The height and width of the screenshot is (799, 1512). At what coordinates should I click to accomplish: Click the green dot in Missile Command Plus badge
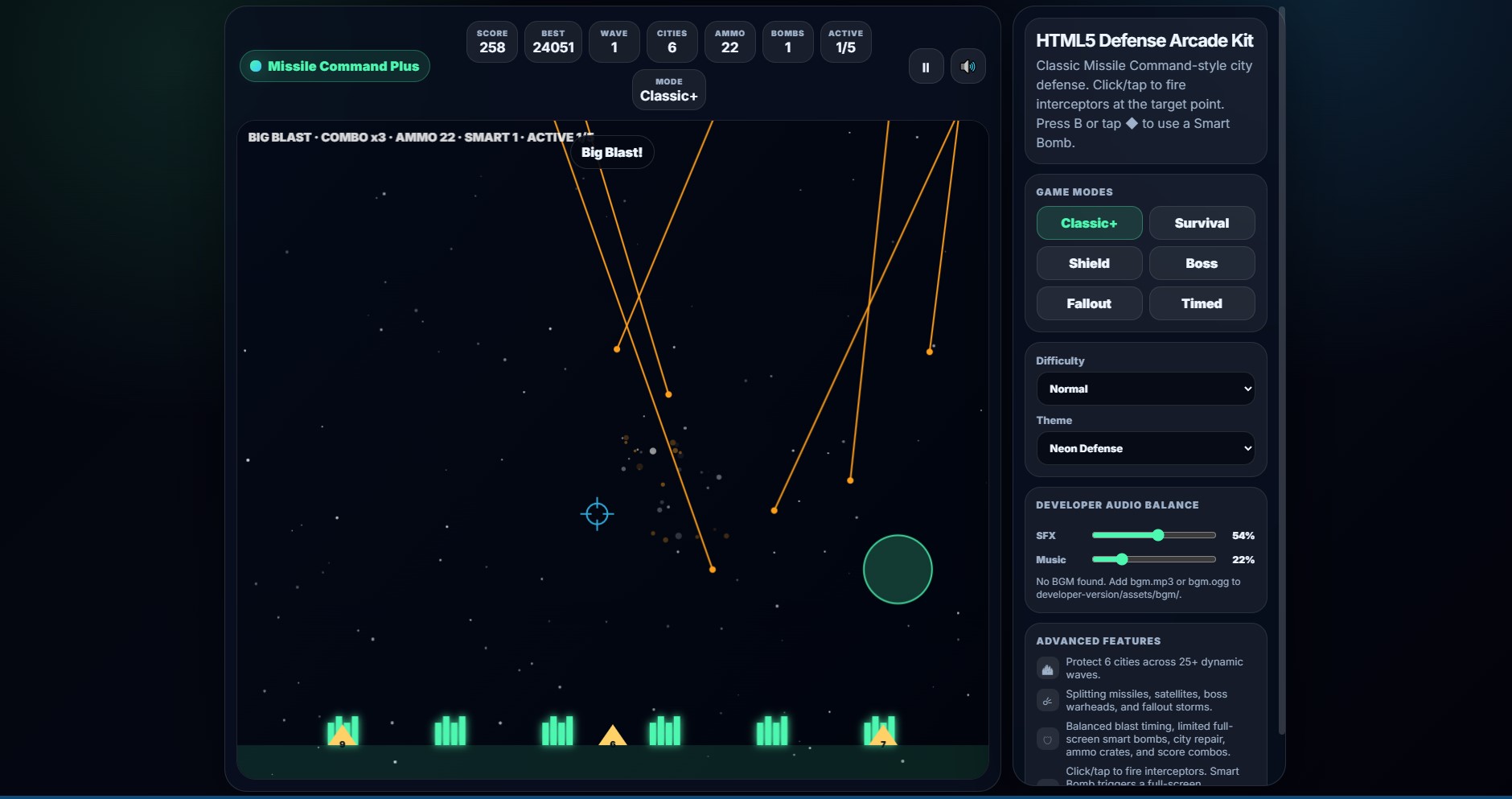[256, 66]
